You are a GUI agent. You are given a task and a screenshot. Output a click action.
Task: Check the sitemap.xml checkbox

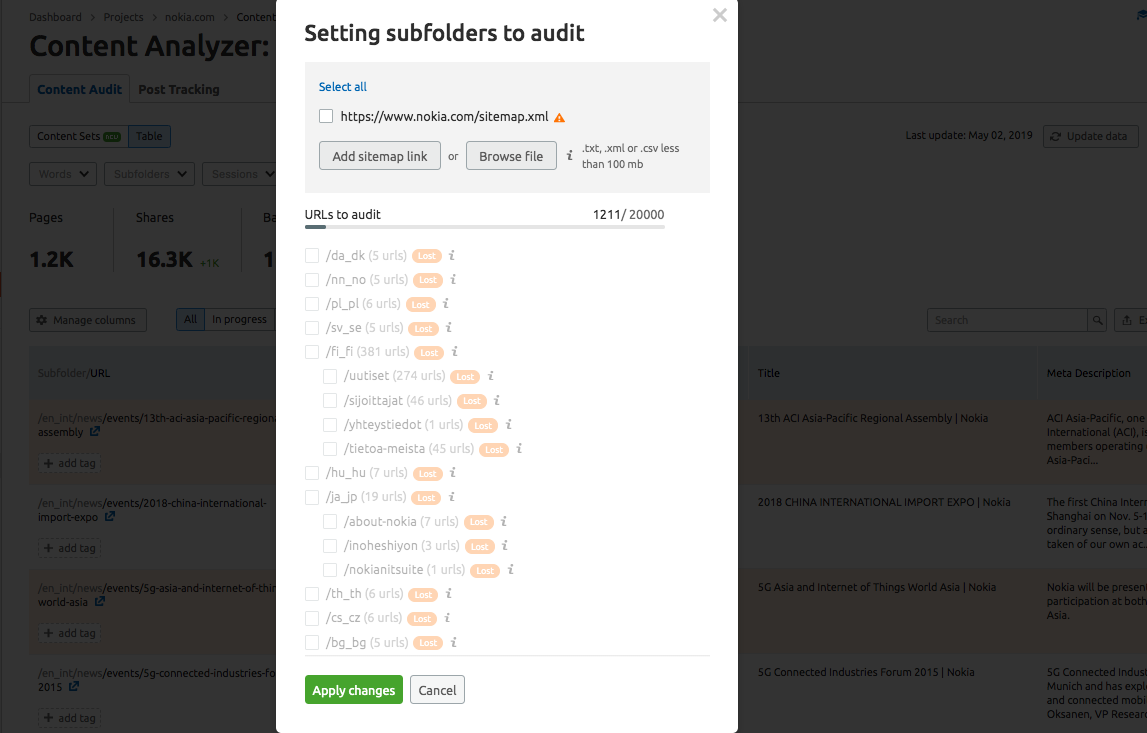pos(326,116)
